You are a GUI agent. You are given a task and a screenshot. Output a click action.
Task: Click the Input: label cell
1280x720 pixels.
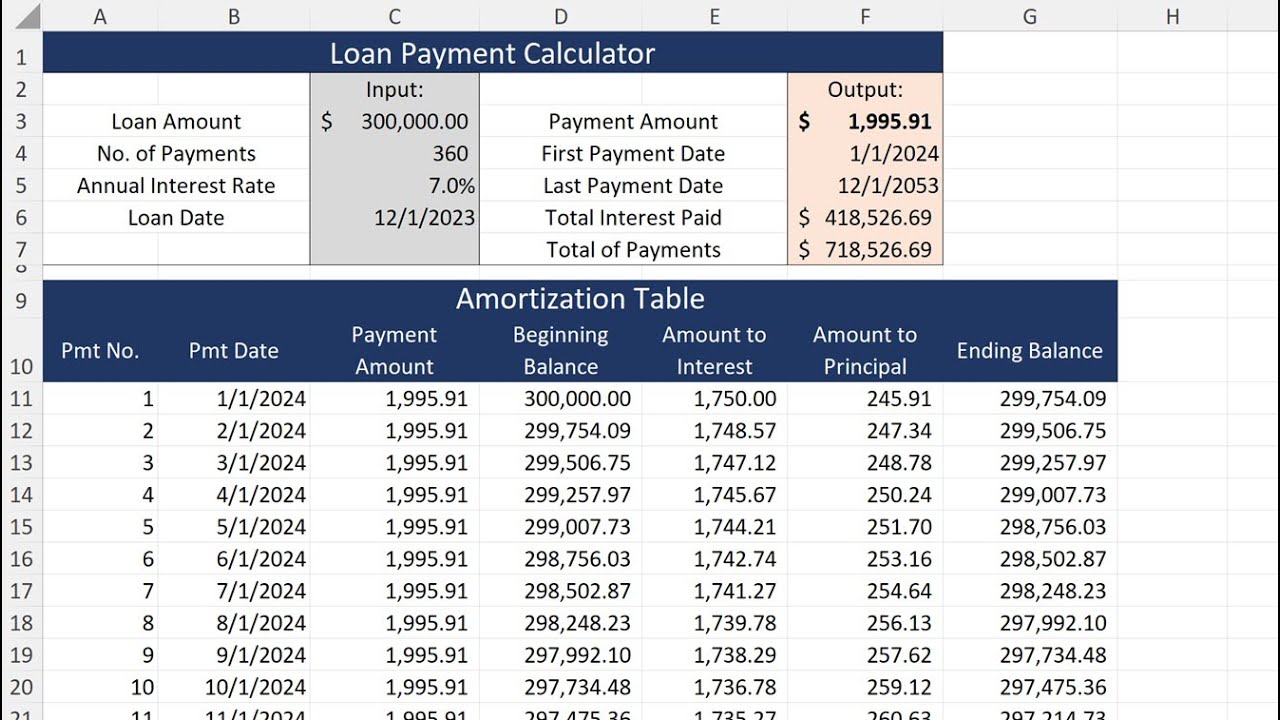click(x=395, y=89)
